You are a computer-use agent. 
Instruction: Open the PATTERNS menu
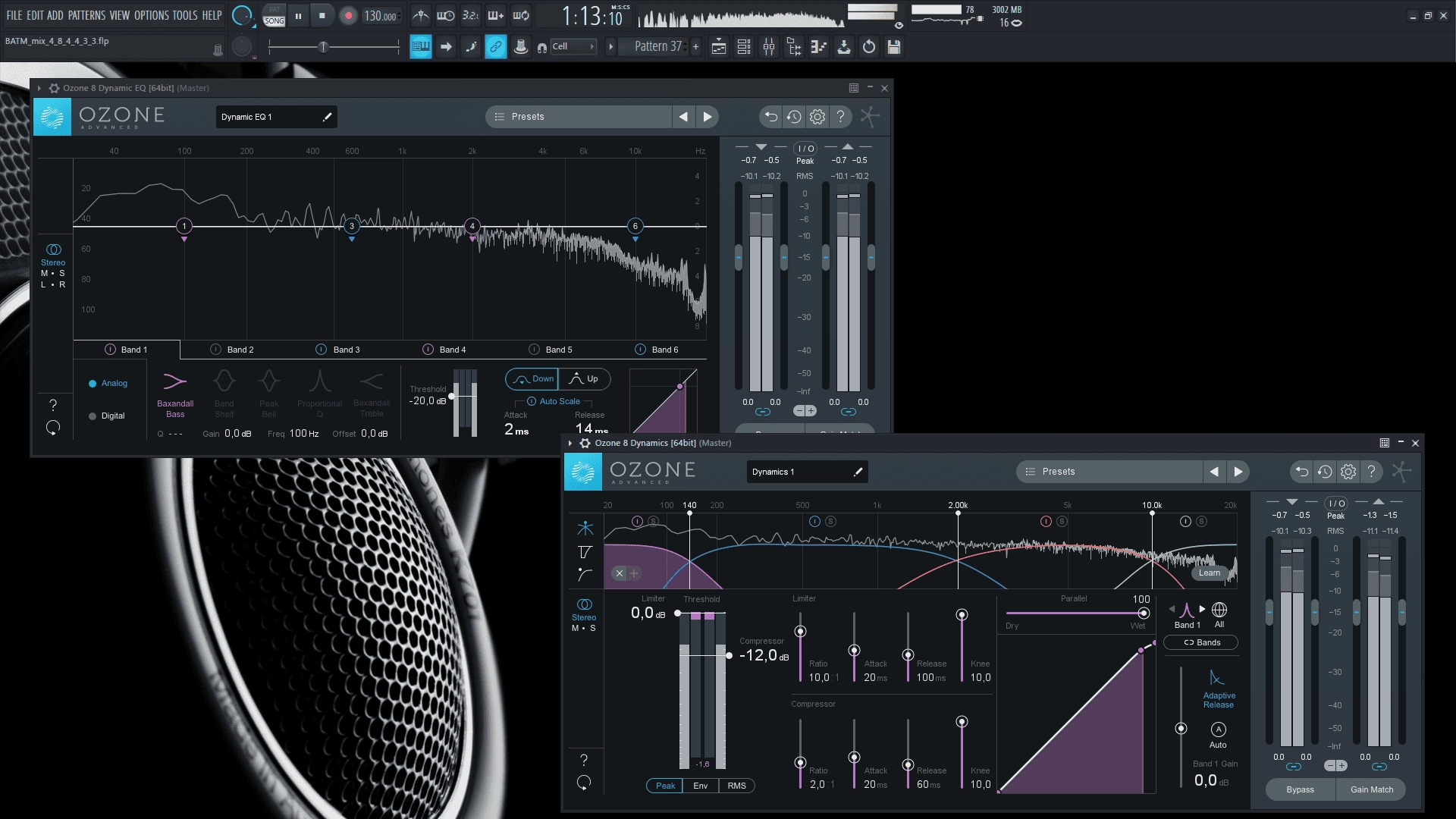pyautogui.click(x=86, y=15)
